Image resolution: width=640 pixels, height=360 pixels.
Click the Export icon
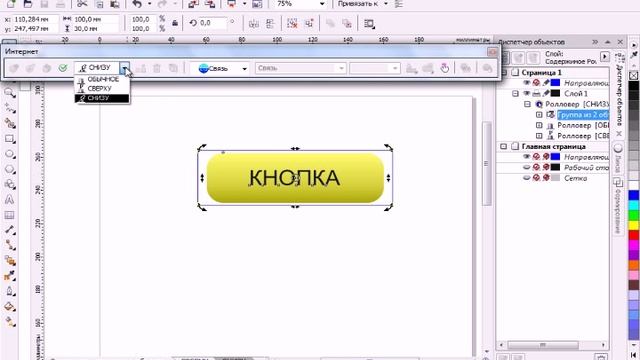[x=210, y=4]
